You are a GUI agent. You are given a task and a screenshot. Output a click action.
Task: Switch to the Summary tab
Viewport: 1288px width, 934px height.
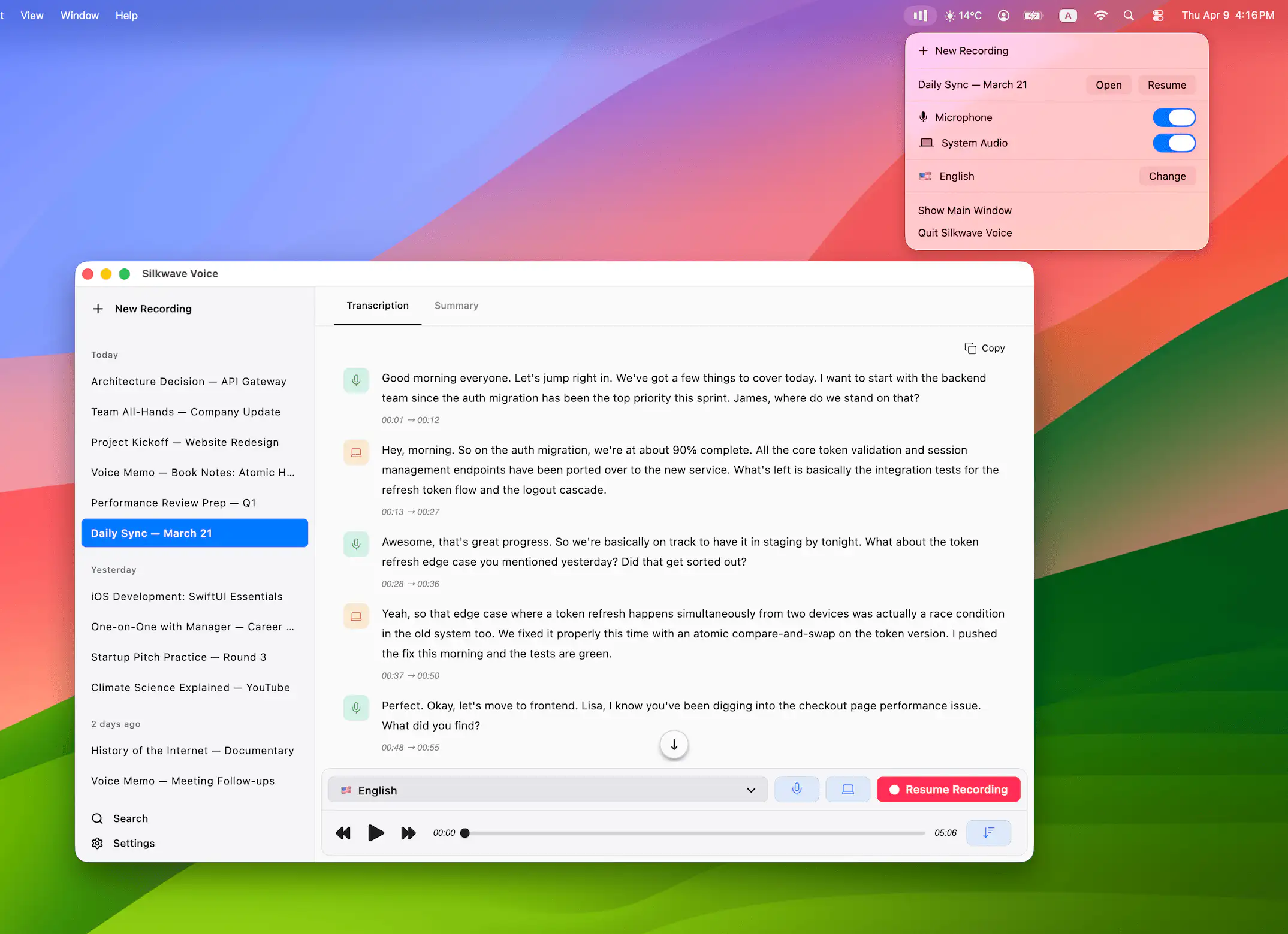pyautogui.click(x=456, y=306)
